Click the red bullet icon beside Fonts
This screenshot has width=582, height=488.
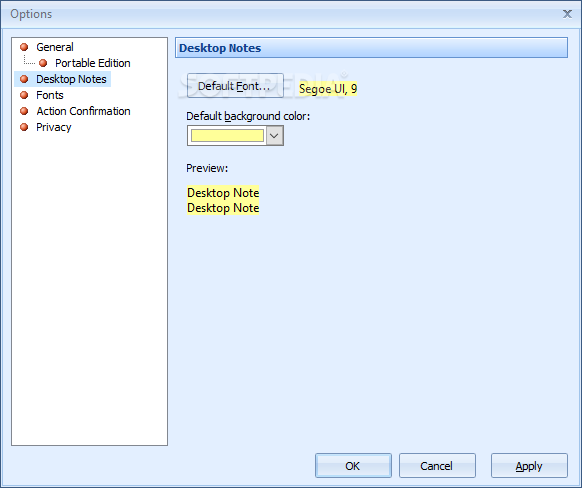coord(24,95)
